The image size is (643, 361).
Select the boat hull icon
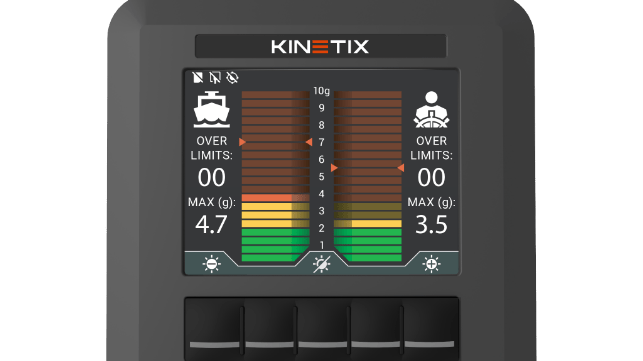coord(212,109)
